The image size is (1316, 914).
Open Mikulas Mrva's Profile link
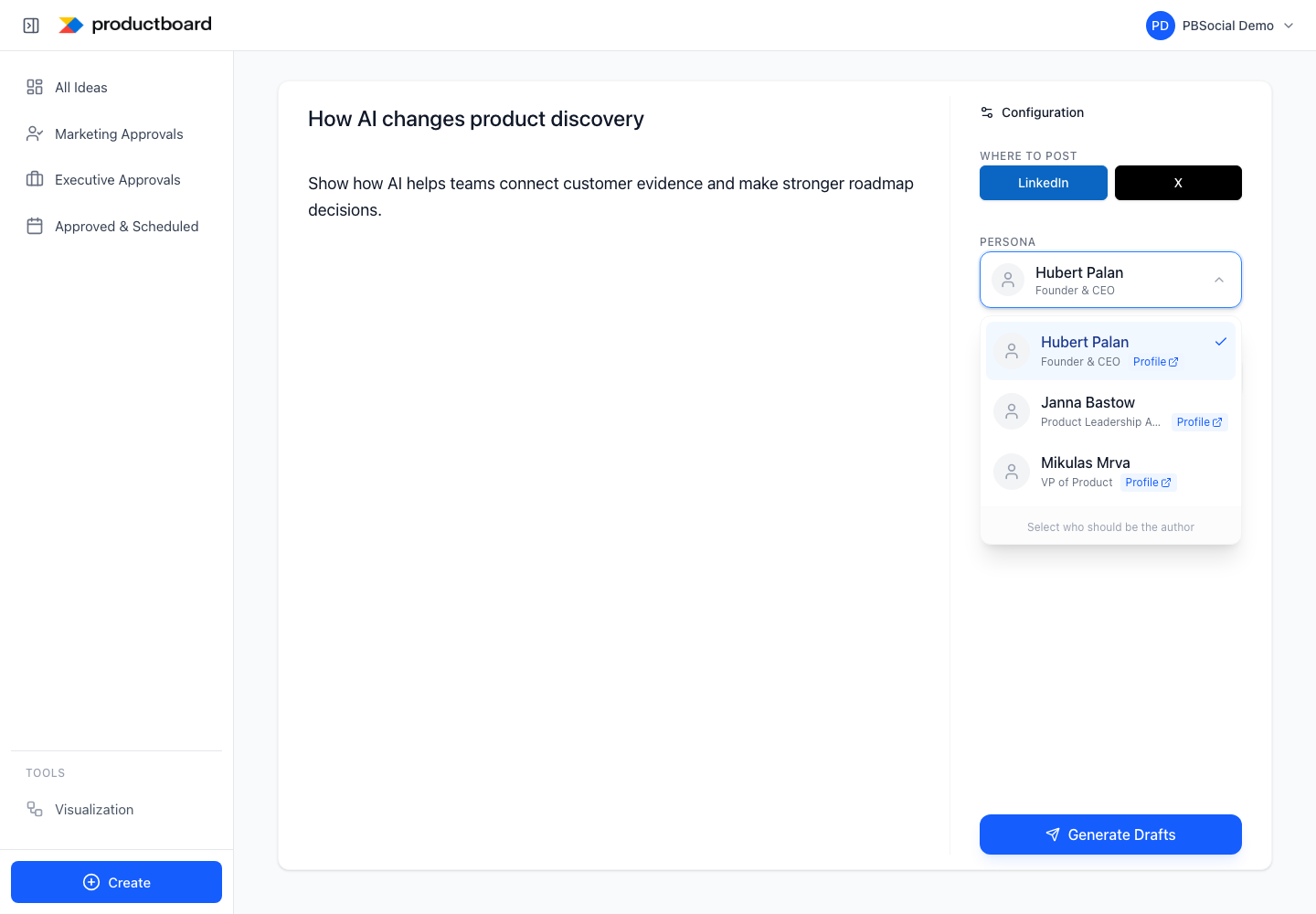coord(1149,483)
